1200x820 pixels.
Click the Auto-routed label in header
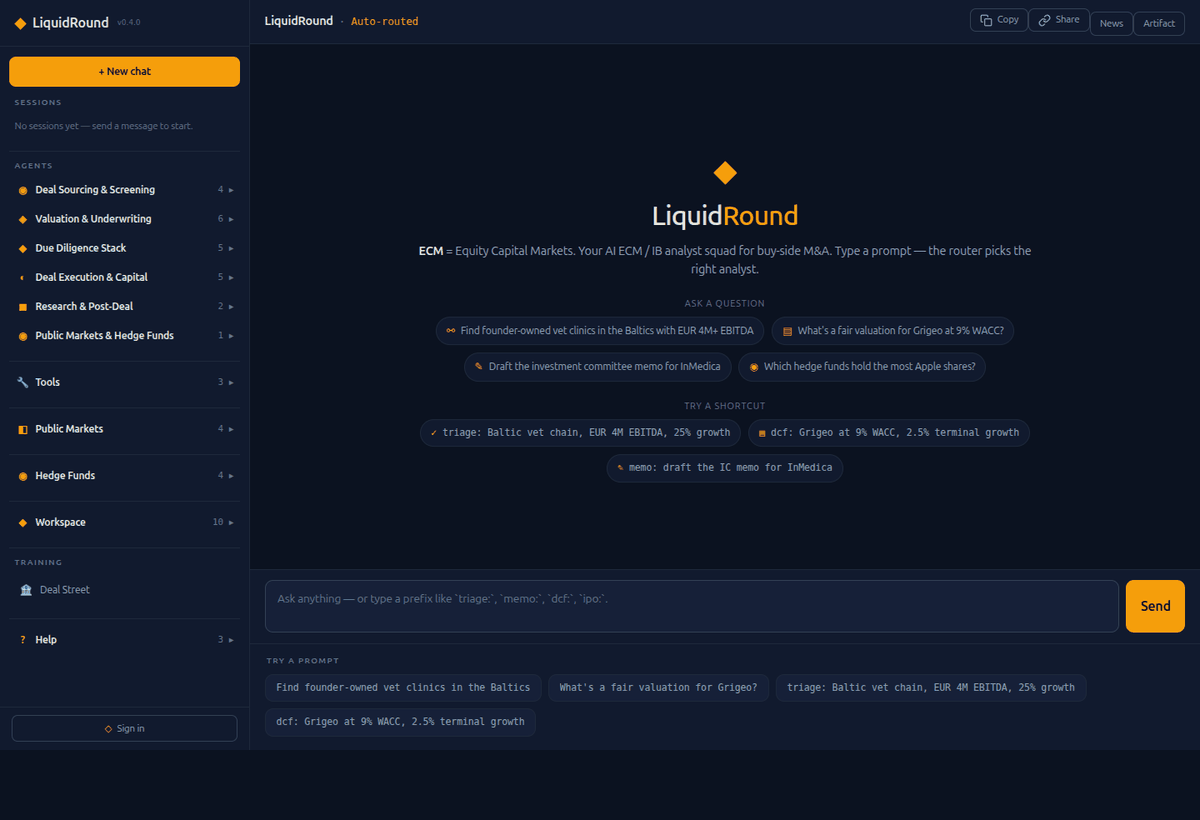385,21
